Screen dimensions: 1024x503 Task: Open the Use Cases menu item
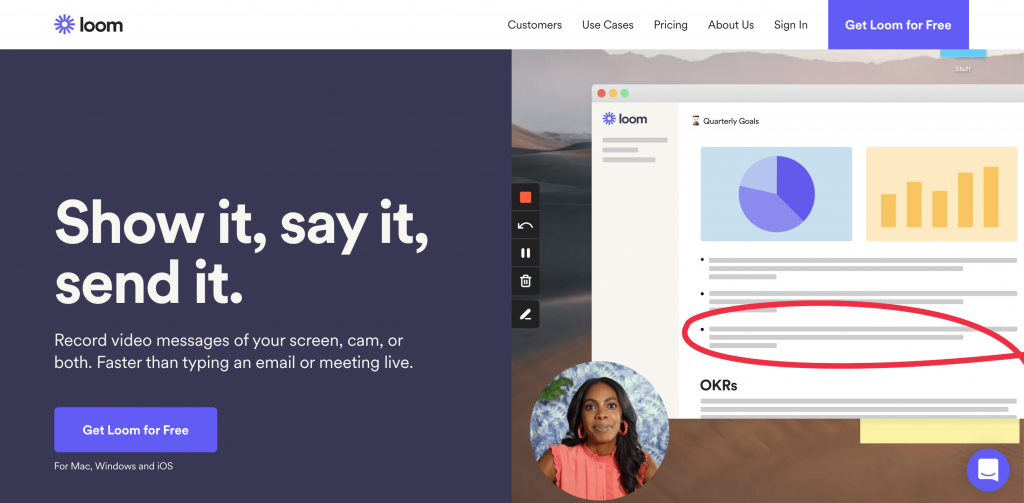(607, 25)
